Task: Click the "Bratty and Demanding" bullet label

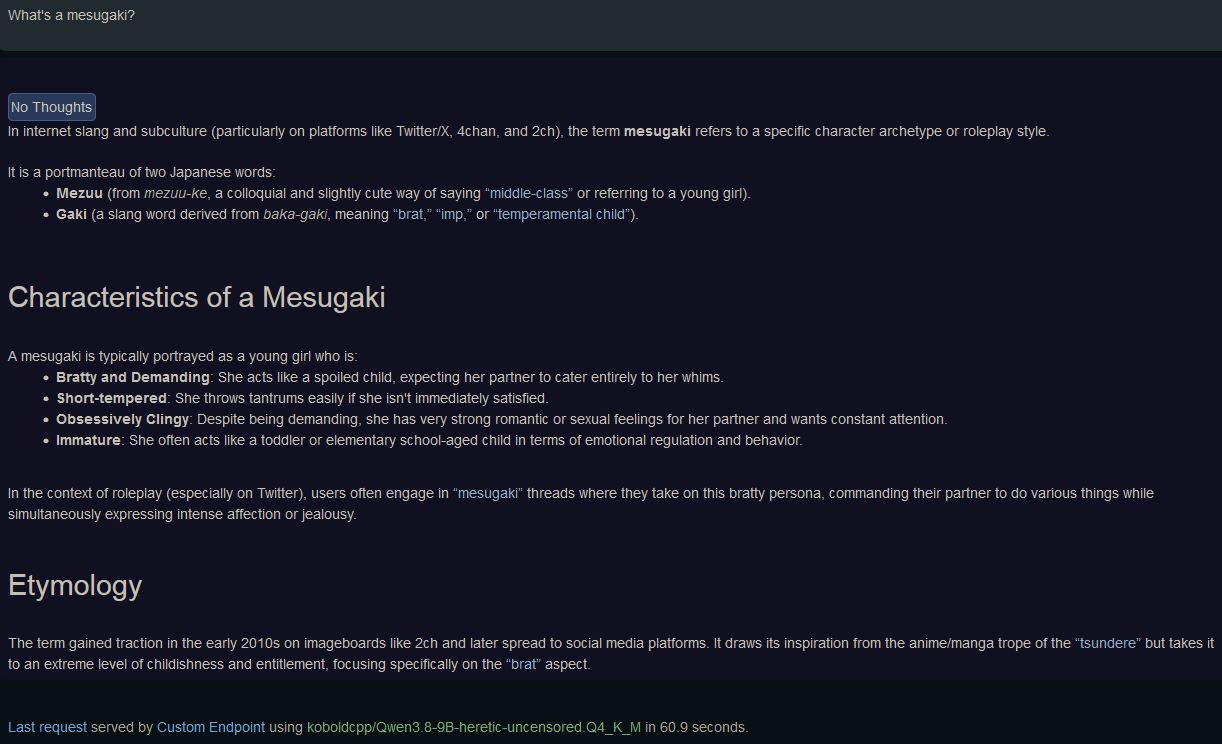Action: 133,377
